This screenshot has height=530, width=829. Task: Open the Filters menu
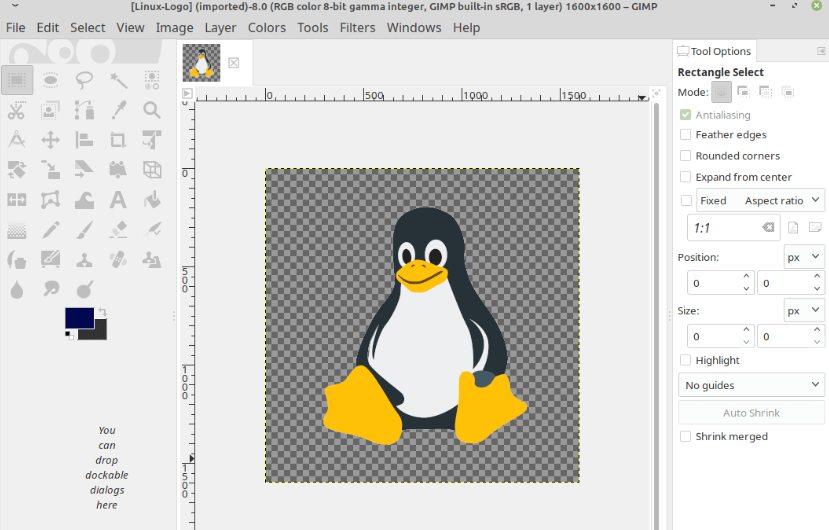[357, 28]
